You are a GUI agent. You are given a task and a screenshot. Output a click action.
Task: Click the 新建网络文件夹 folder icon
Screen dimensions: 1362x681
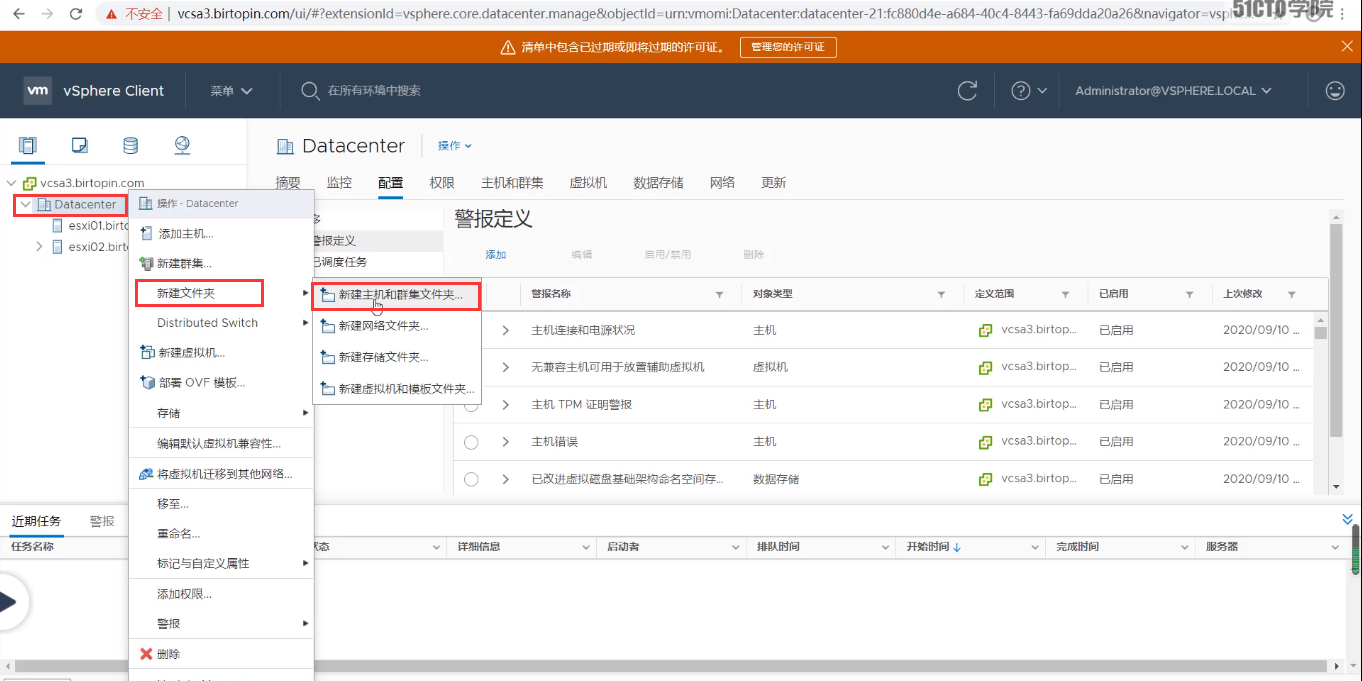(327, 326)
